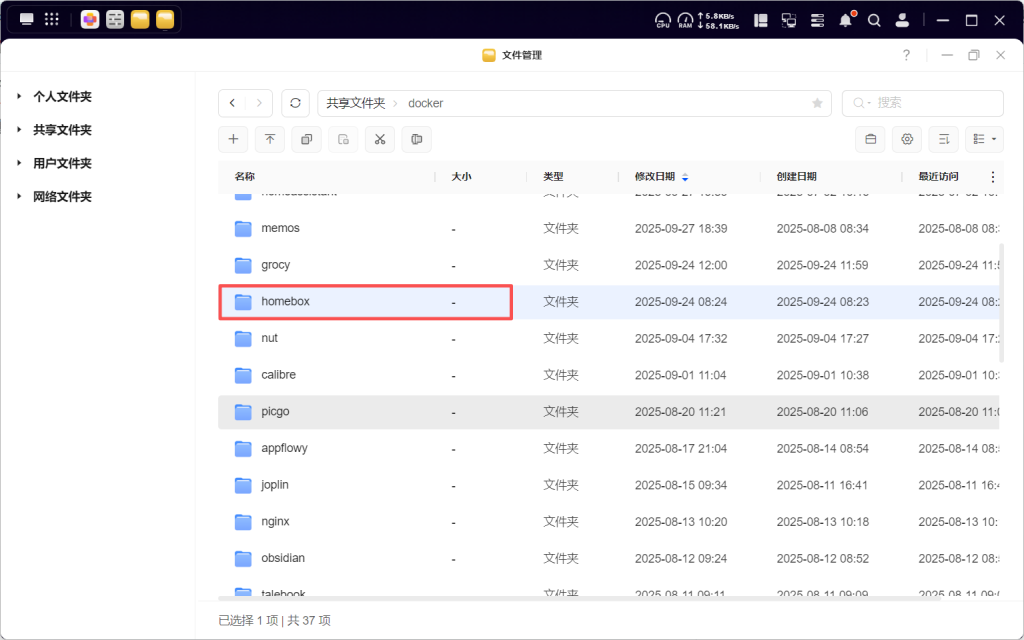Select the picgo folder row
Screen dimensions: 1024x640
pyautogui.click(x=275, y=411)
